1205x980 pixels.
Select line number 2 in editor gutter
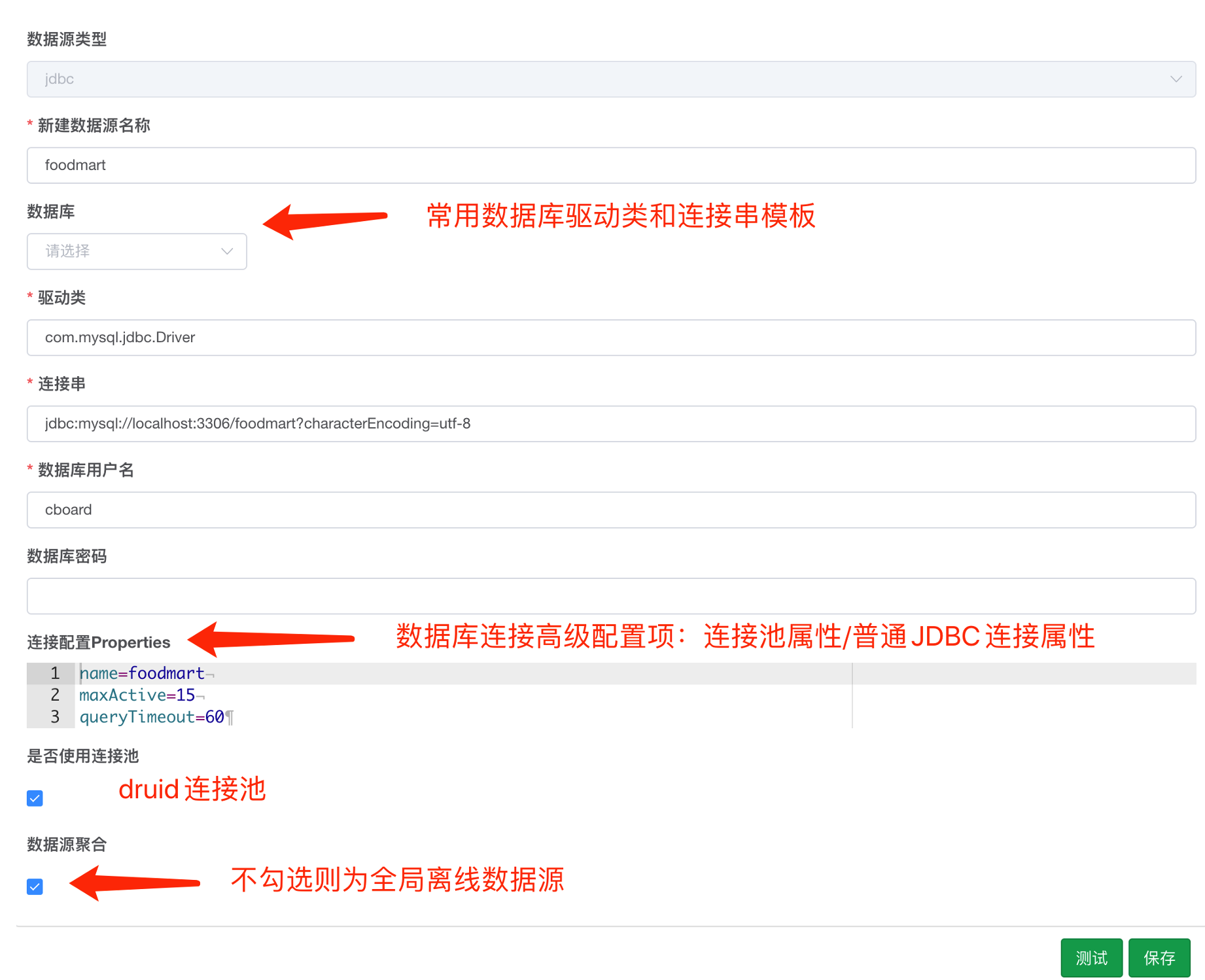coord(55,695)
